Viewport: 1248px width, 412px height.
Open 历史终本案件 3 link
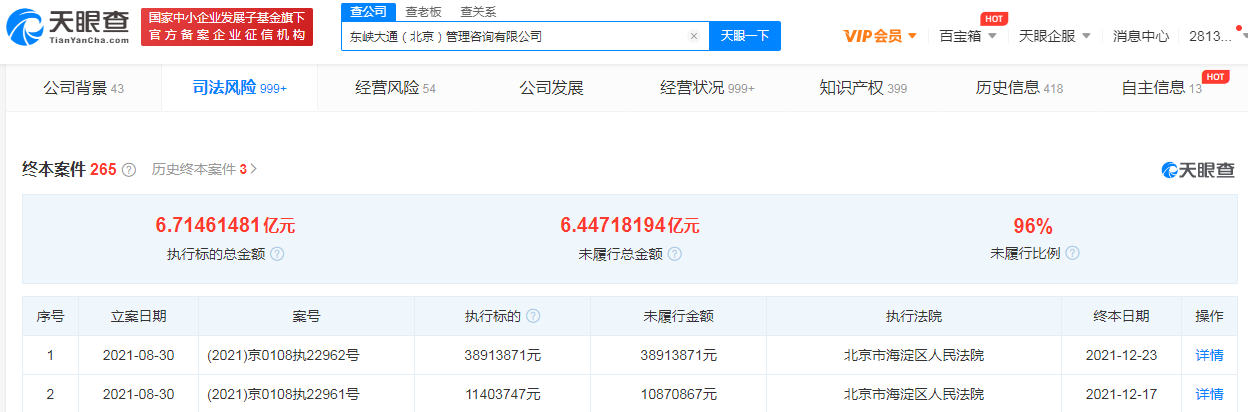tap(204, 169)
